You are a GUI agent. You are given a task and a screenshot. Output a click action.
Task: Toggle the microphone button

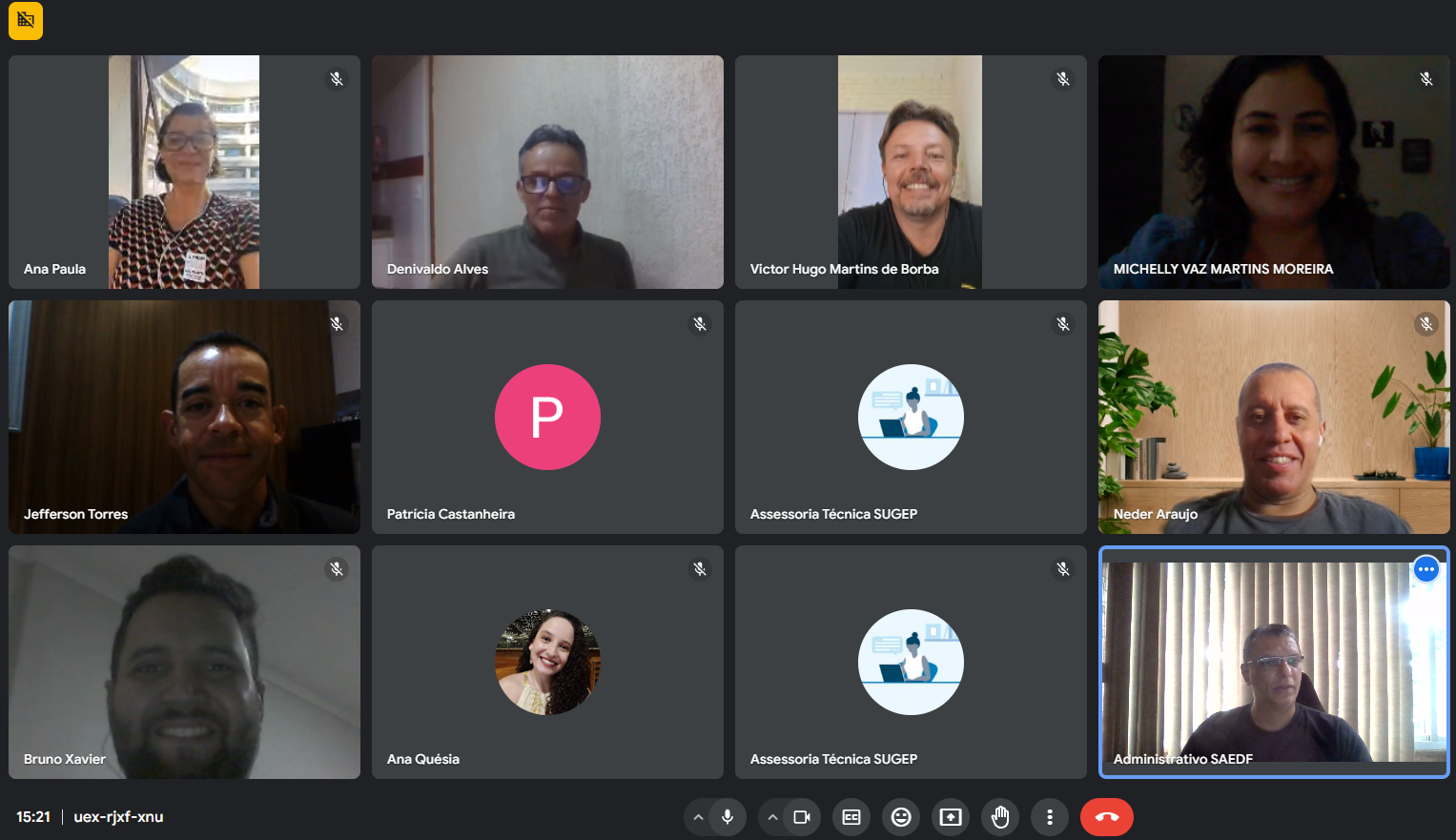tap(728, 817)
